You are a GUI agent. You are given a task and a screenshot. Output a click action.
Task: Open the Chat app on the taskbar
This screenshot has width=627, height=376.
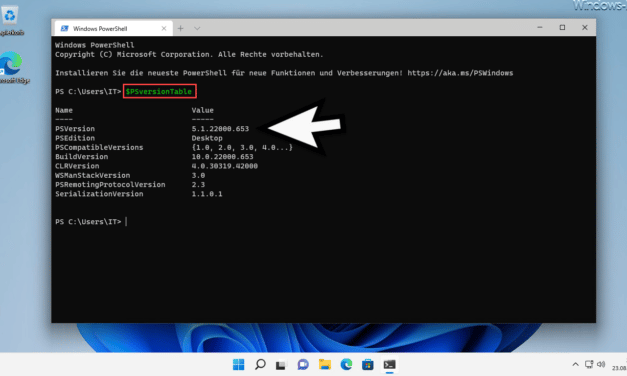(303, 364)
